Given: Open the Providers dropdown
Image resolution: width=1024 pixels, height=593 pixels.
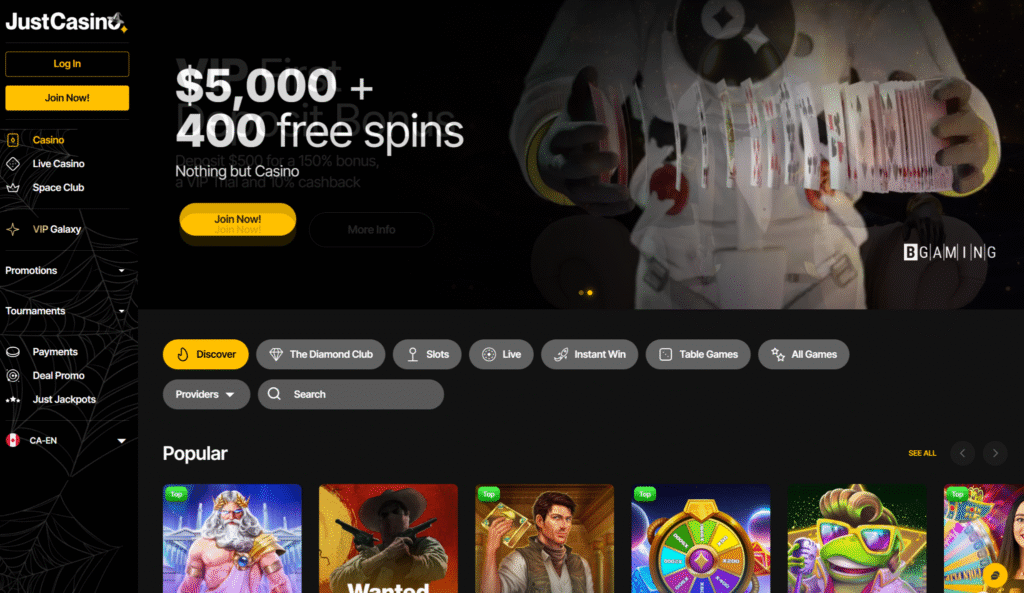Looking at the screenshot, I should point(206,394).
